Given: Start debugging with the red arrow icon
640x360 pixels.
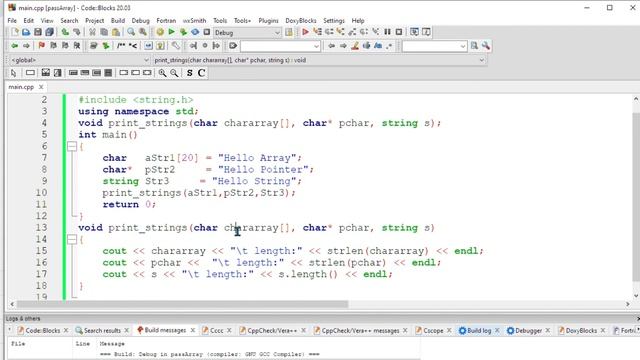Looking at the screenshot, I should coord(305,32).
